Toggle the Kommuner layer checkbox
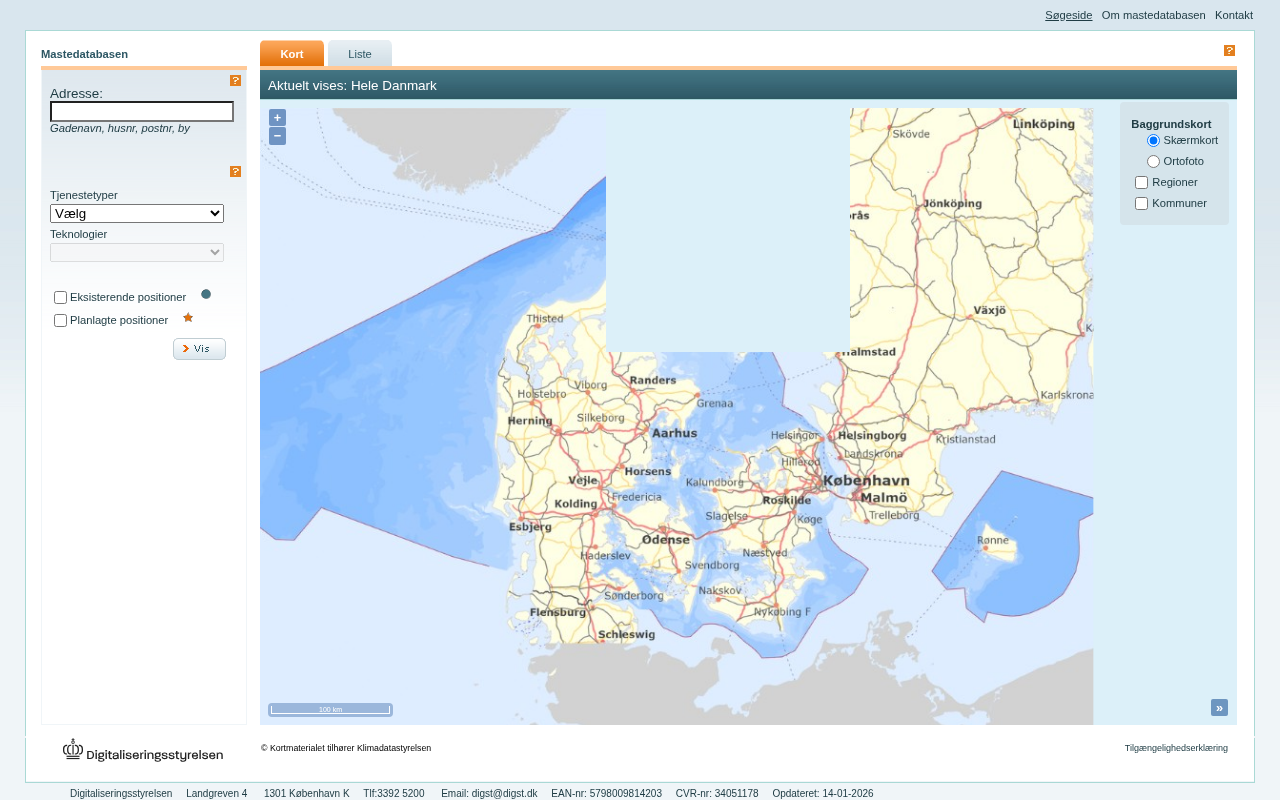 tap(1141, 204)
